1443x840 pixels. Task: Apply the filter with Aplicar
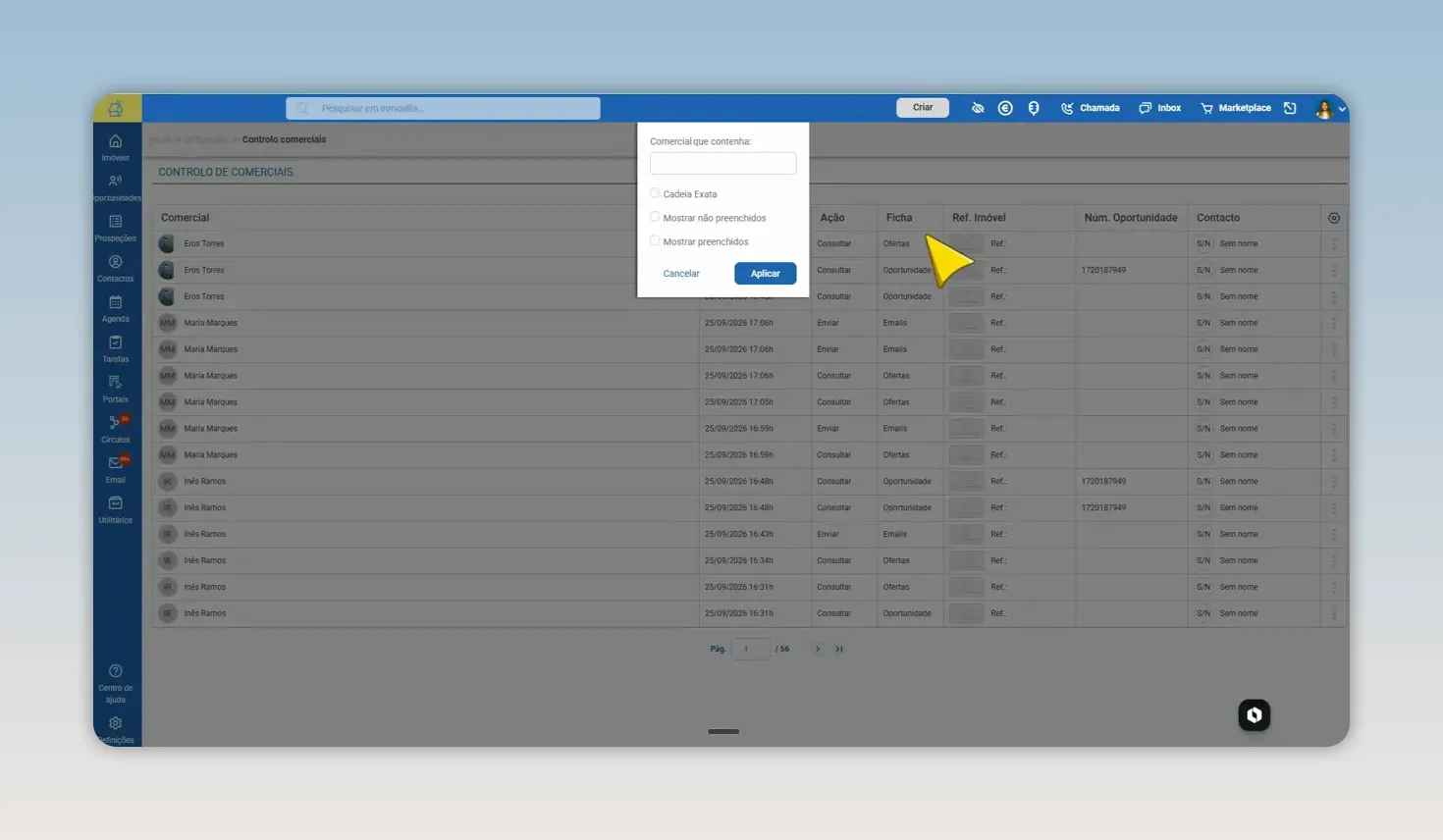[x=765, y=274]
